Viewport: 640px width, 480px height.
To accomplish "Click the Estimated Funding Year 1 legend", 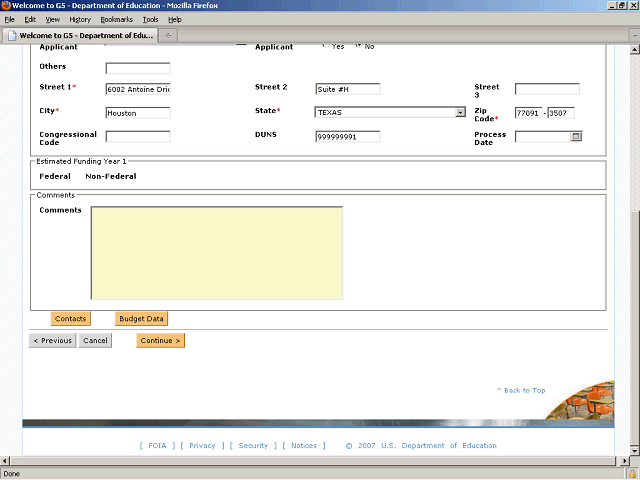I will 81,162.
